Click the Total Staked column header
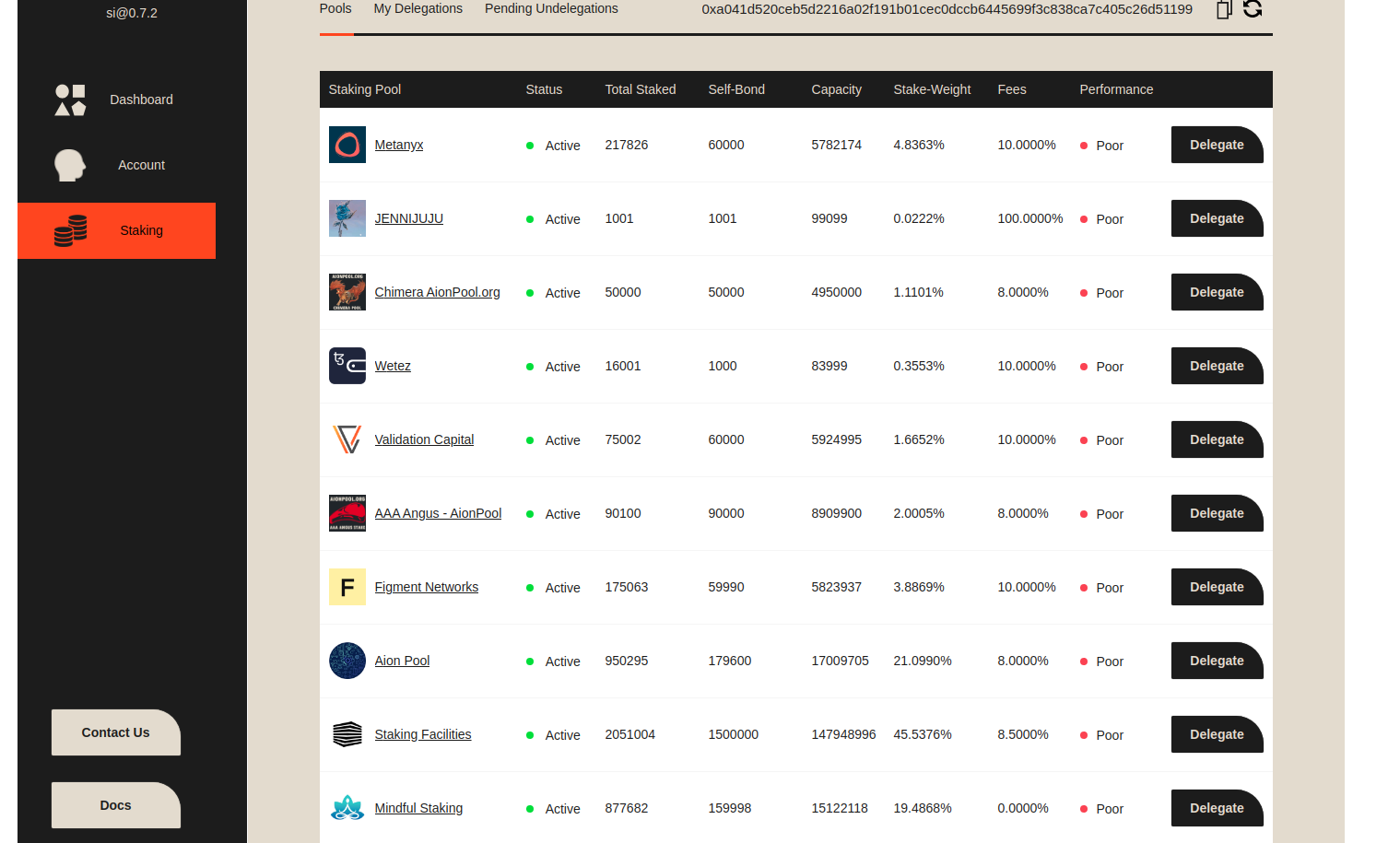1400x843 pixels. pyautogui.click(x=641, y=89)
